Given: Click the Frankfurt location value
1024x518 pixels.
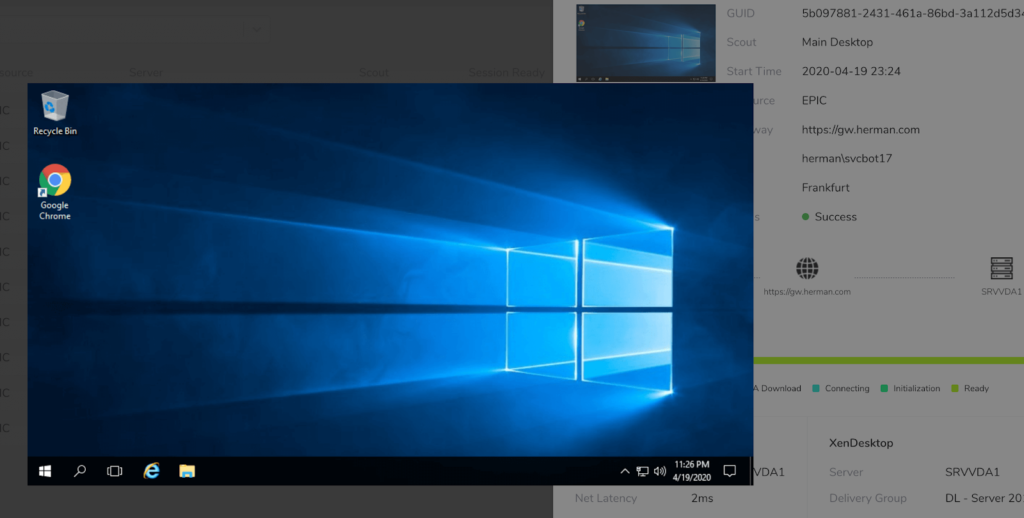Looking at the screenshot, I should click(825, 187).
